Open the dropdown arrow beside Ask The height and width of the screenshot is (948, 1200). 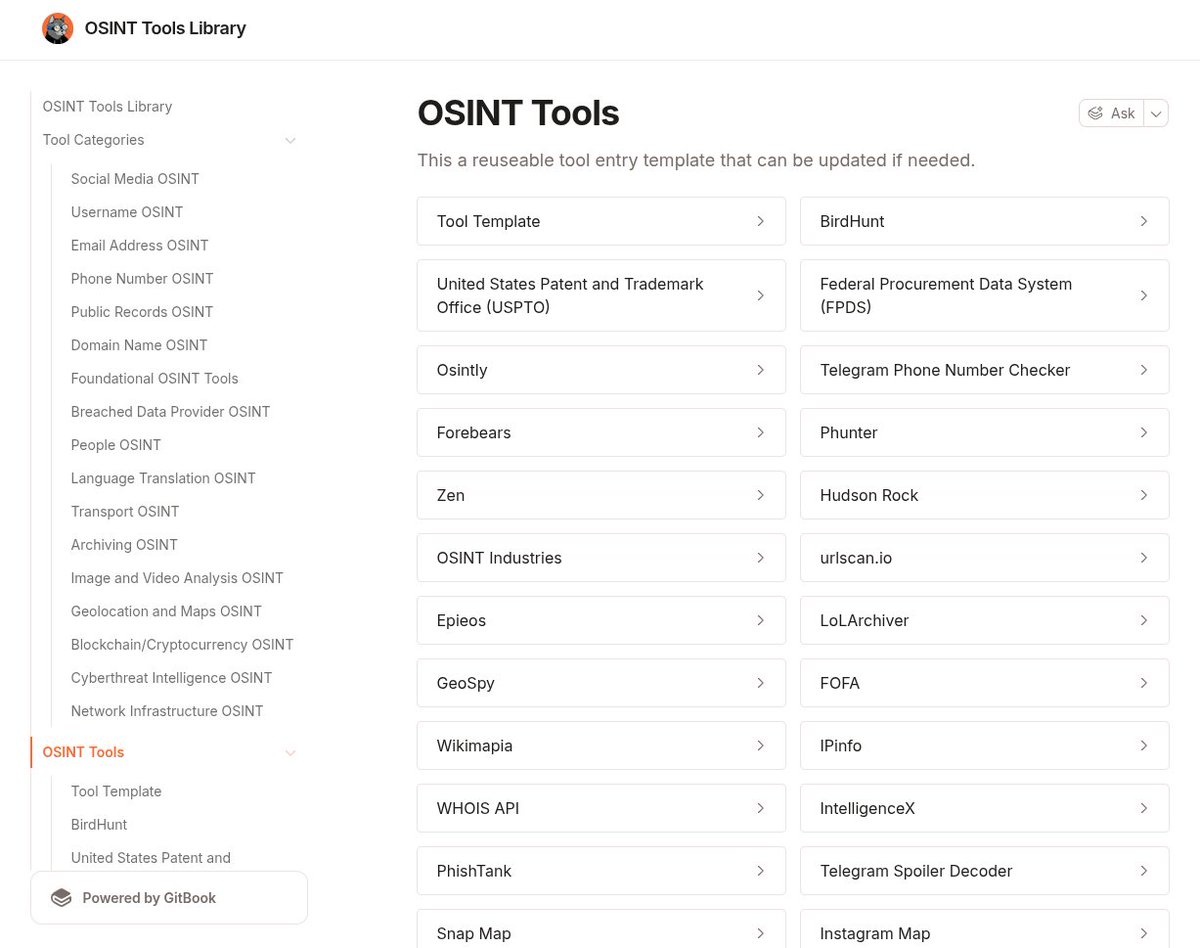tap(1156, 113)
